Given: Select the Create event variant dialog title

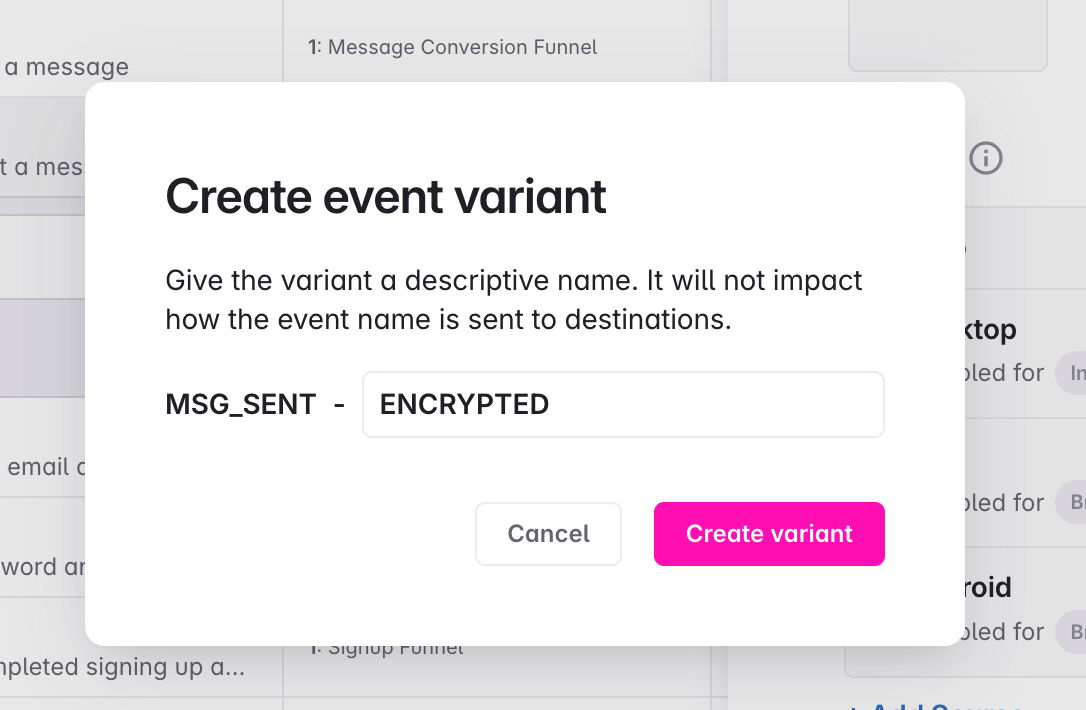Looking at the screenshot, I should pos(386,197).
